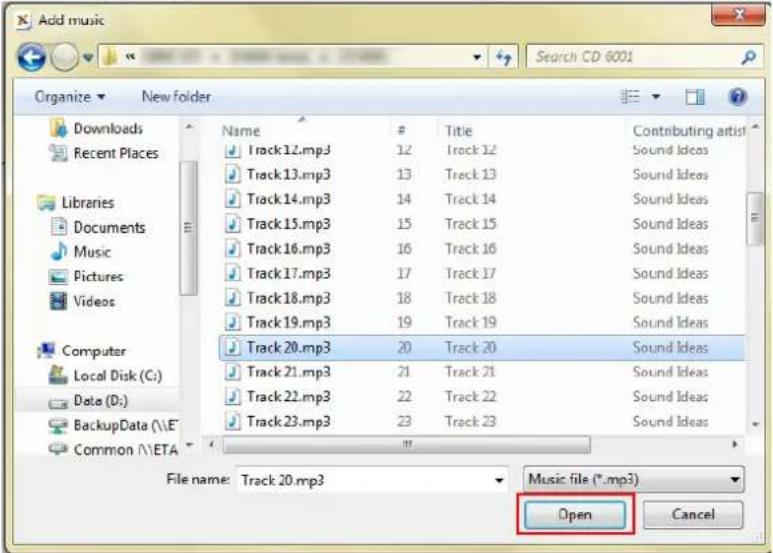Open Help with the blue question icon
This screenshot has width=773, height=553.
point(737,97)
